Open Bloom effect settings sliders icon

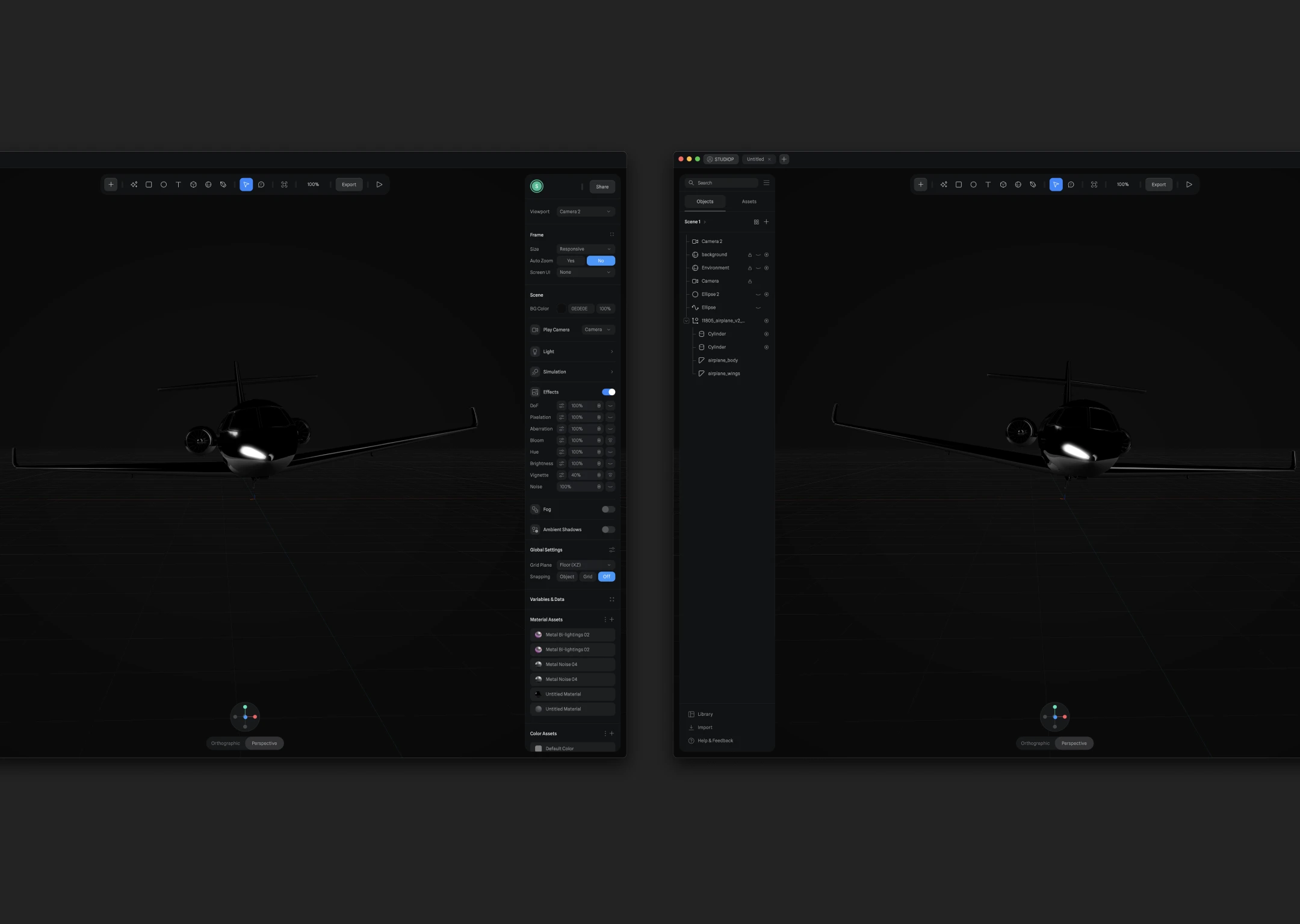point(562,440)
